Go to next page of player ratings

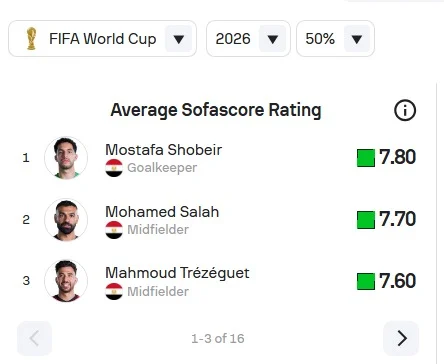[x=401, y=338]
